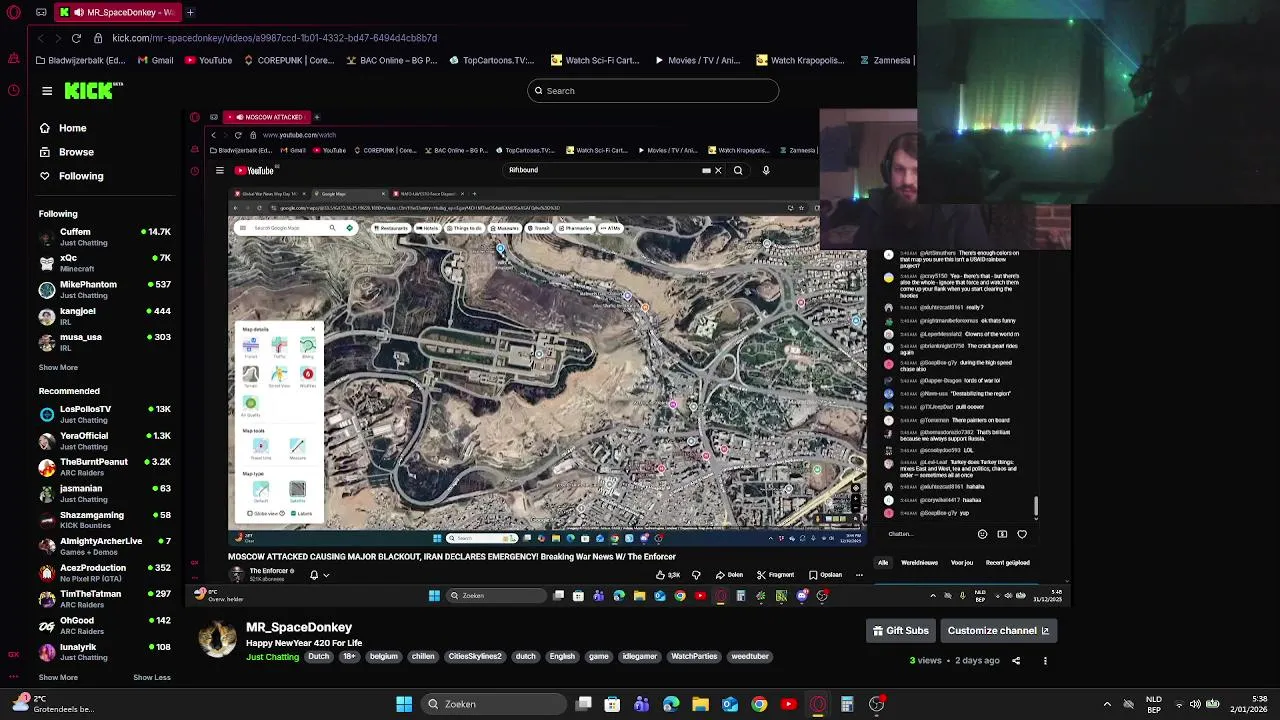
Task: Go to Home in Kick sidebar
Action: pos(63,128)
